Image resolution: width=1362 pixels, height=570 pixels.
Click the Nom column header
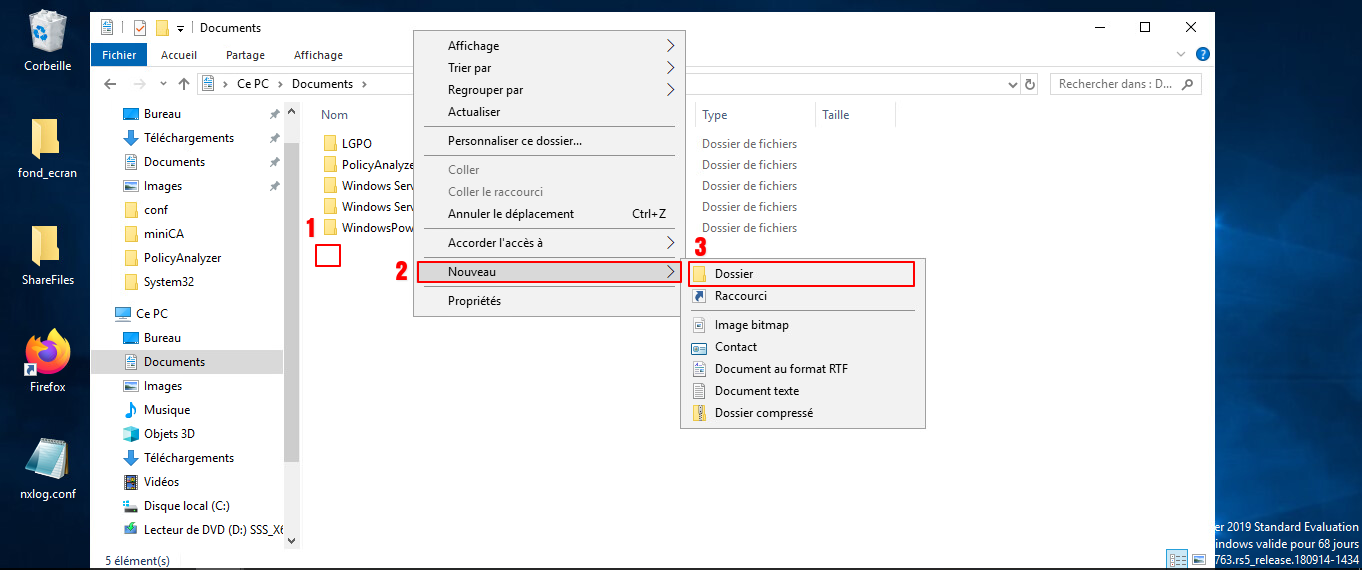334,115
